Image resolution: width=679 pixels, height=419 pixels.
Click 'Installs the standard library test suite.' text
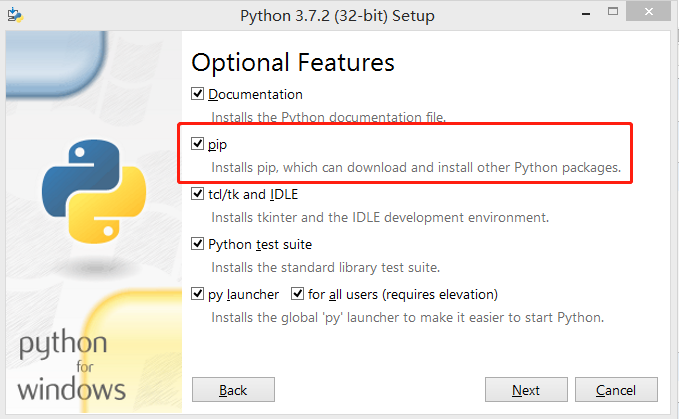point(326,268)
